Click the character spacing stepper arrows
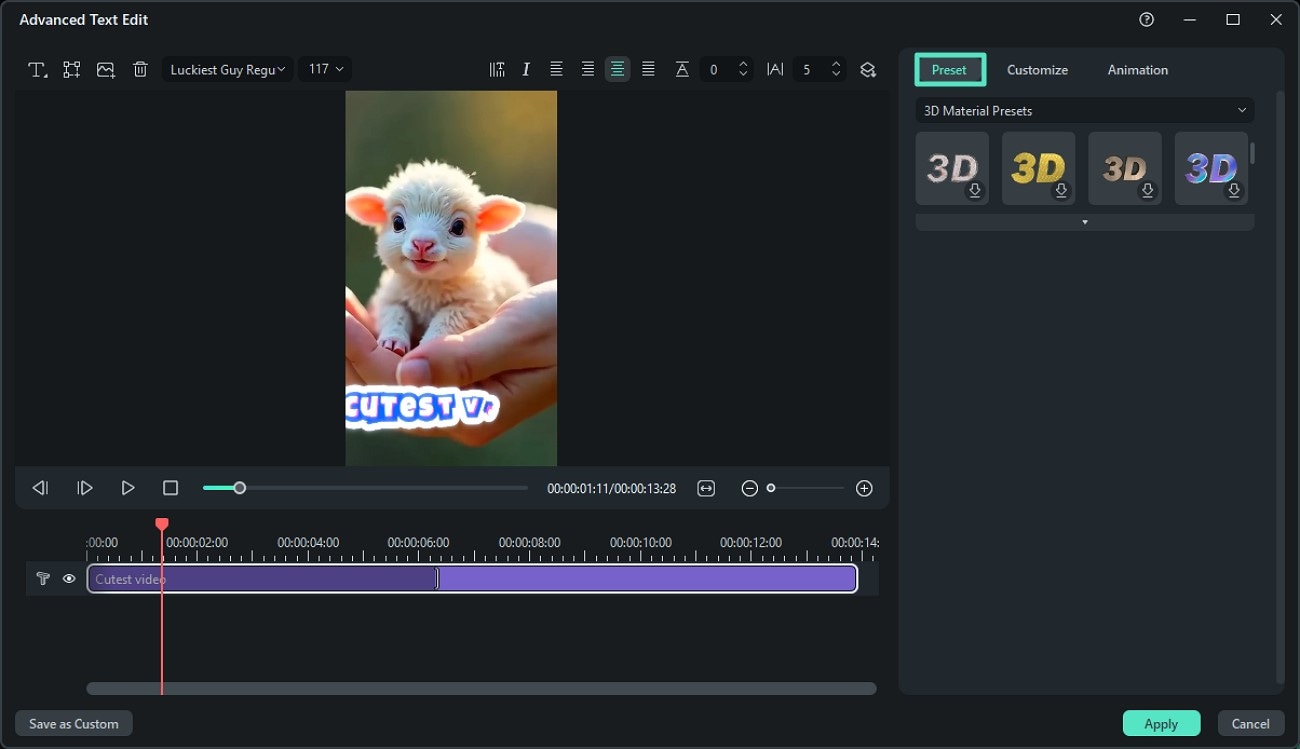Screen dimensions: 1300x749 pyautogui.click(x=837, y=69)
